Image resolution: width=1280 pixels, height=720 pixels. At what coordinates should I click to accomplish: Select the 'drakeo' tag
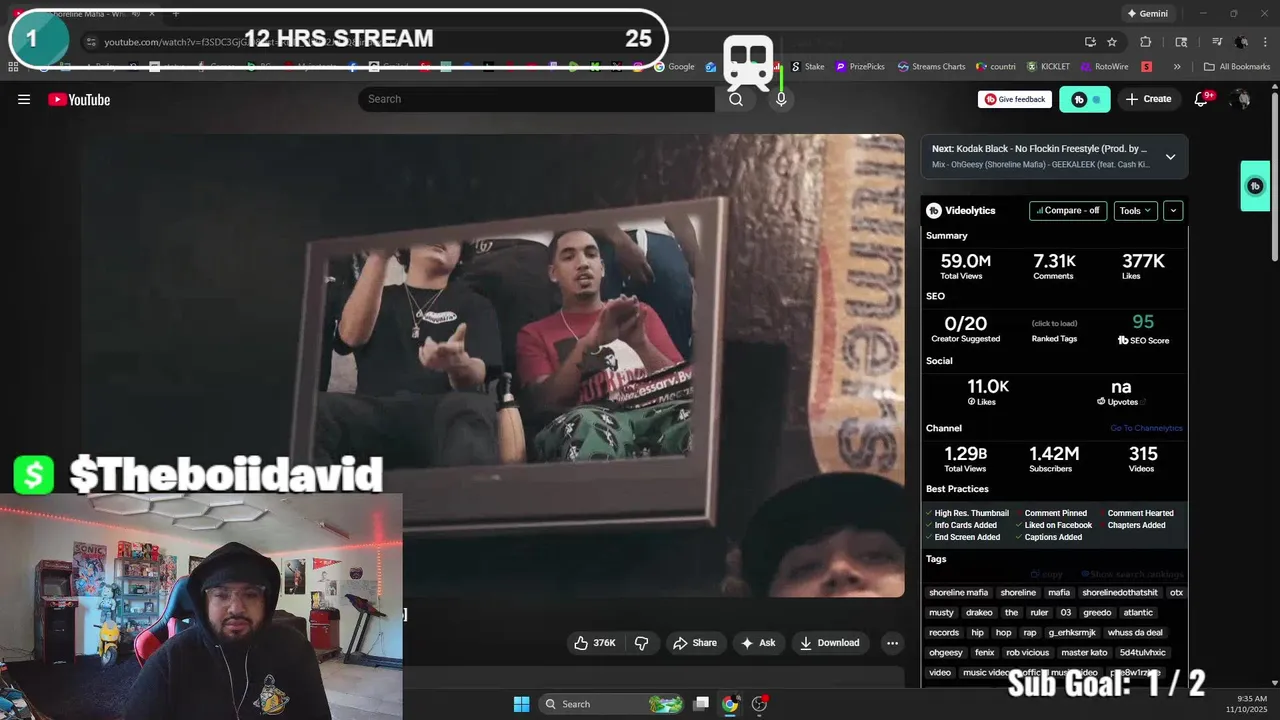coord(979,612)
